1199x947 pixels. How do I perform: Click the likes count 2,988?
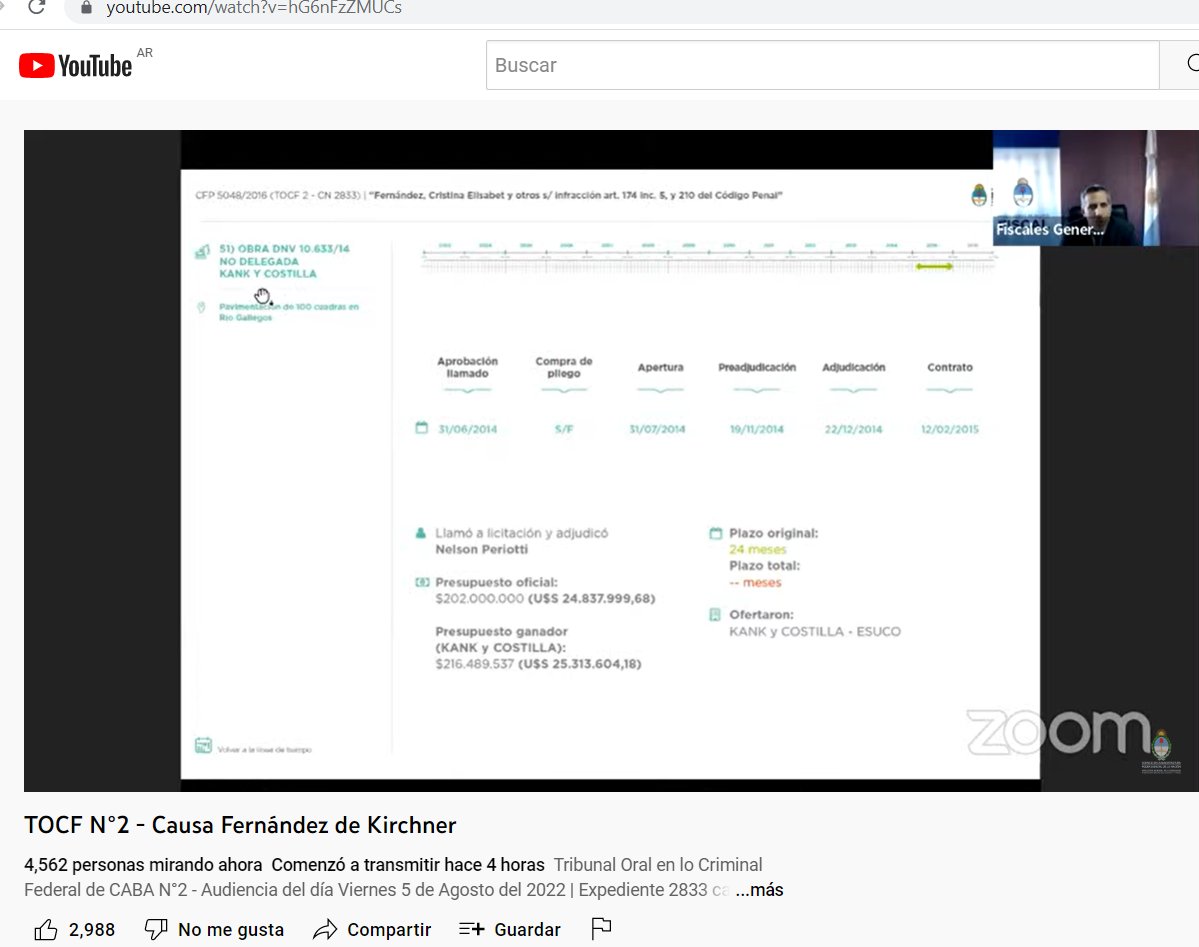[x=92, y=929]
